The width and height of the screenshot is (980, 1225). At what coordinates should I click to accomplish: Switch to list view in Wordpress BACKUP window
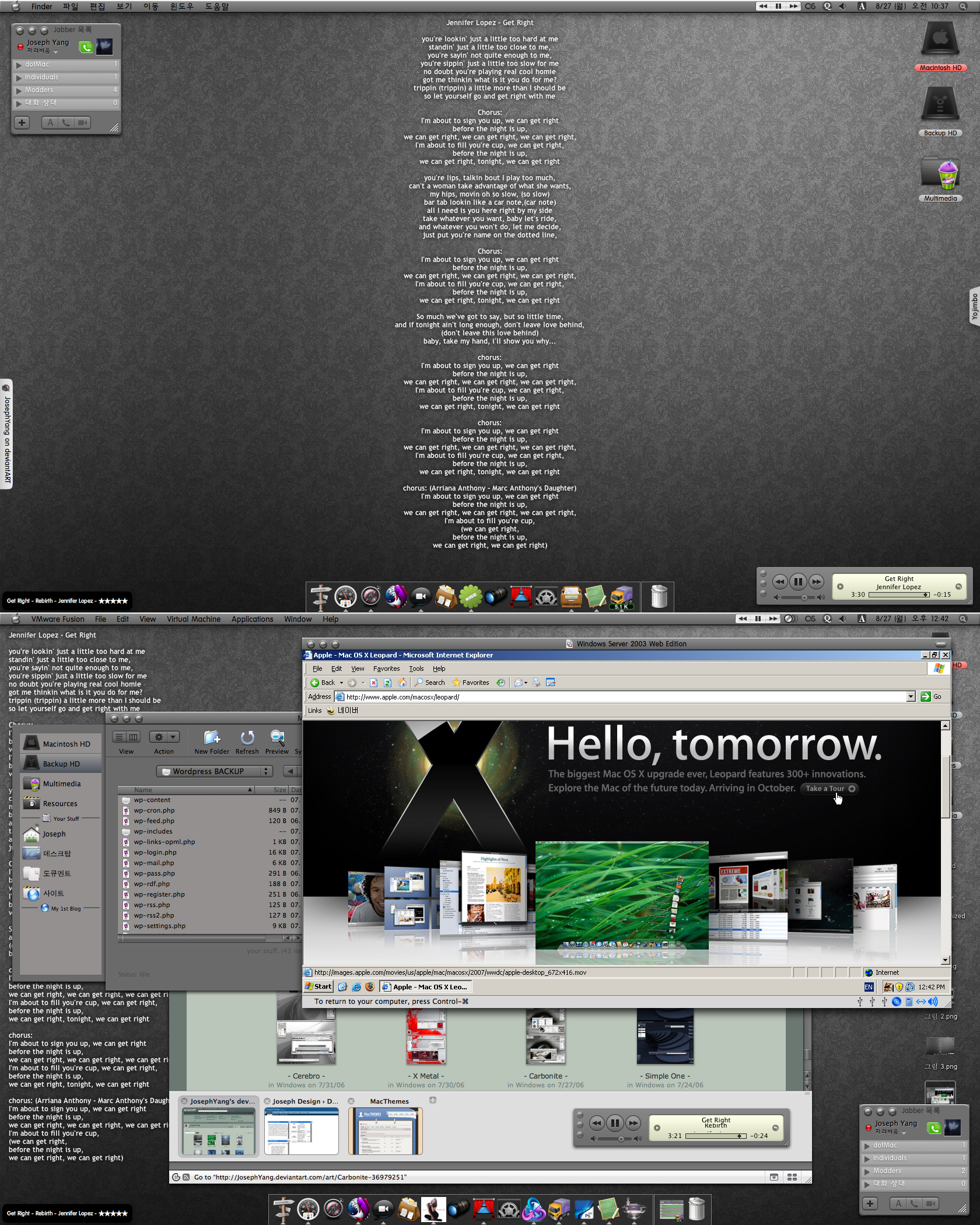coord(119,737)
